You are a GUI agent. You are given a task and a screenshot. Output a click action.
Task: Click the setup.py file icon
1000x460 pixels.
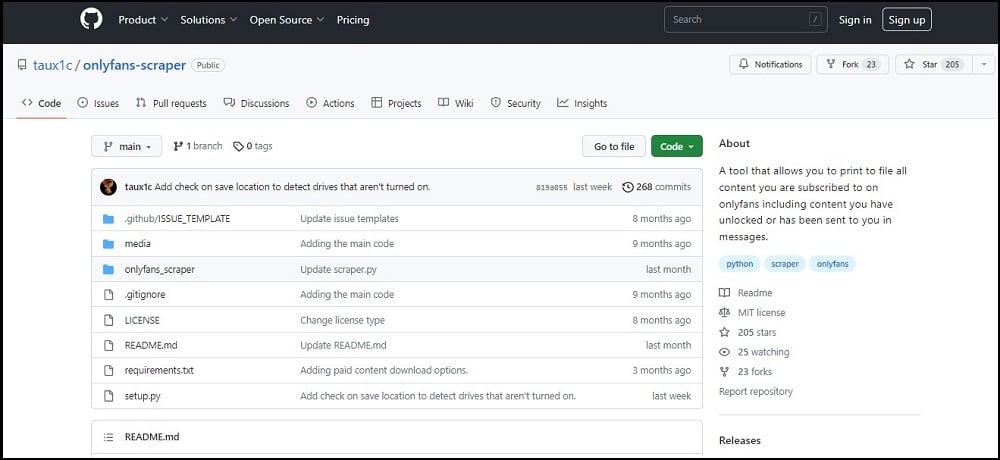108,396
